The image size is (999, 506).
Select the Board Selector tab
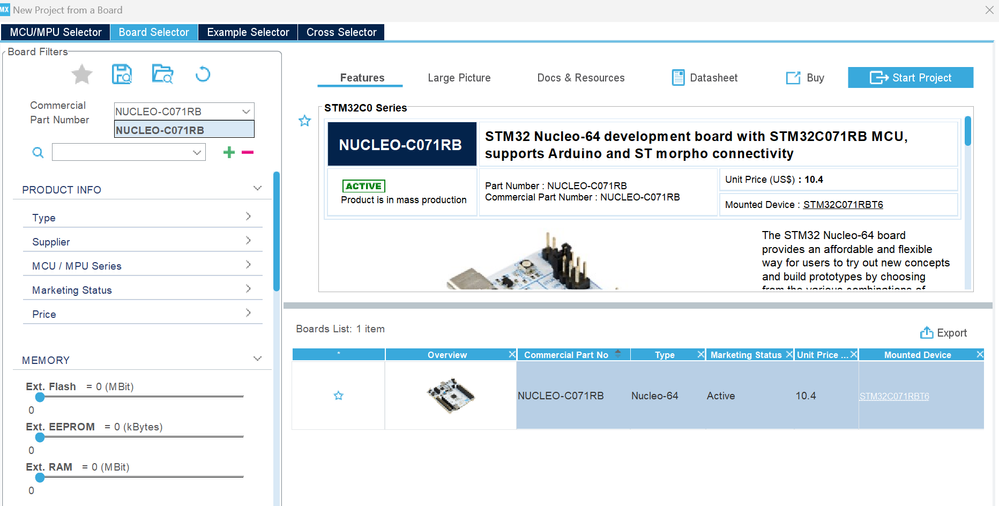[154, 32]
